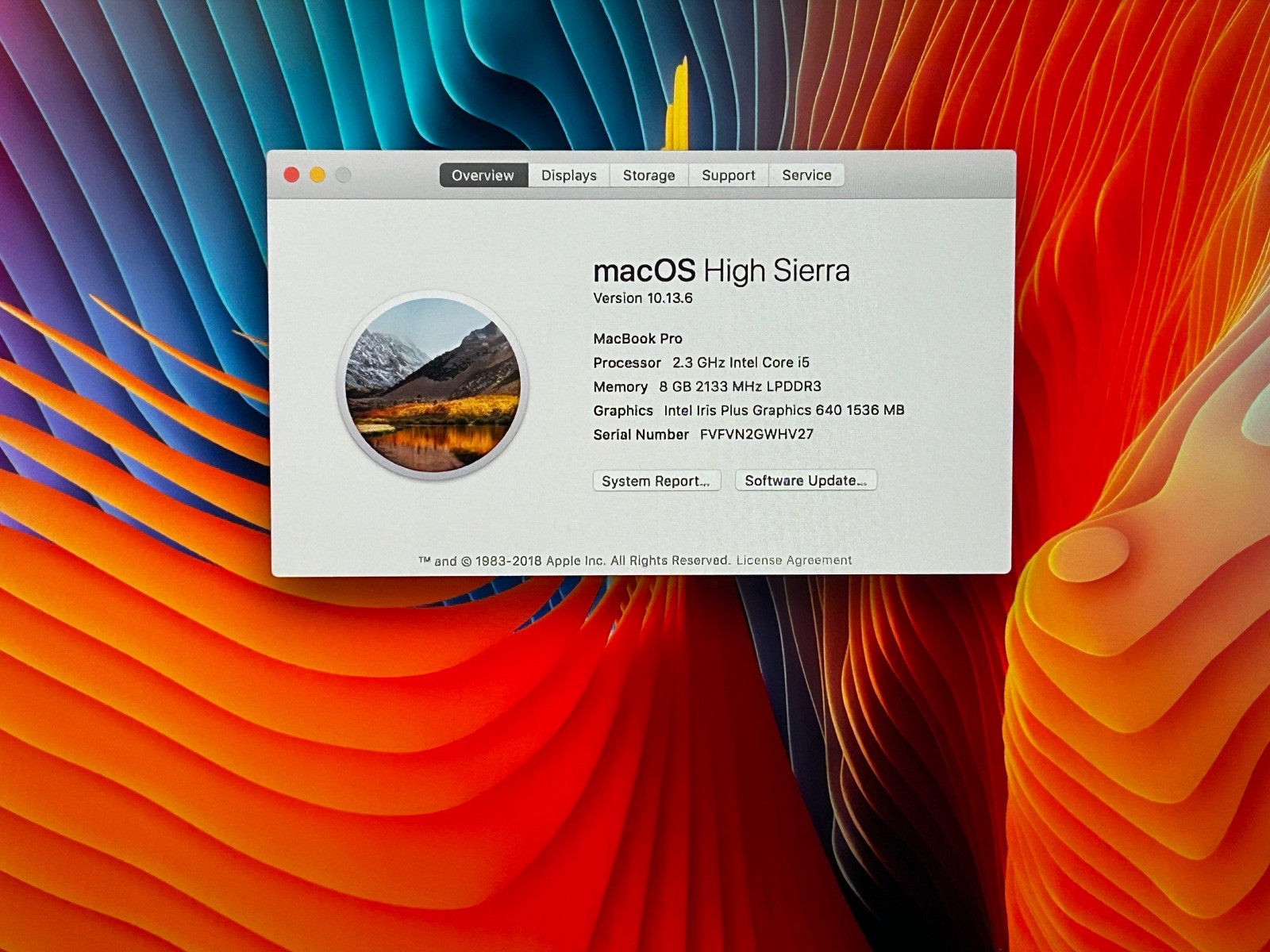Click the MacBook Pro model name
Screen dimensions: 1270x952
[x=637, y=339]
